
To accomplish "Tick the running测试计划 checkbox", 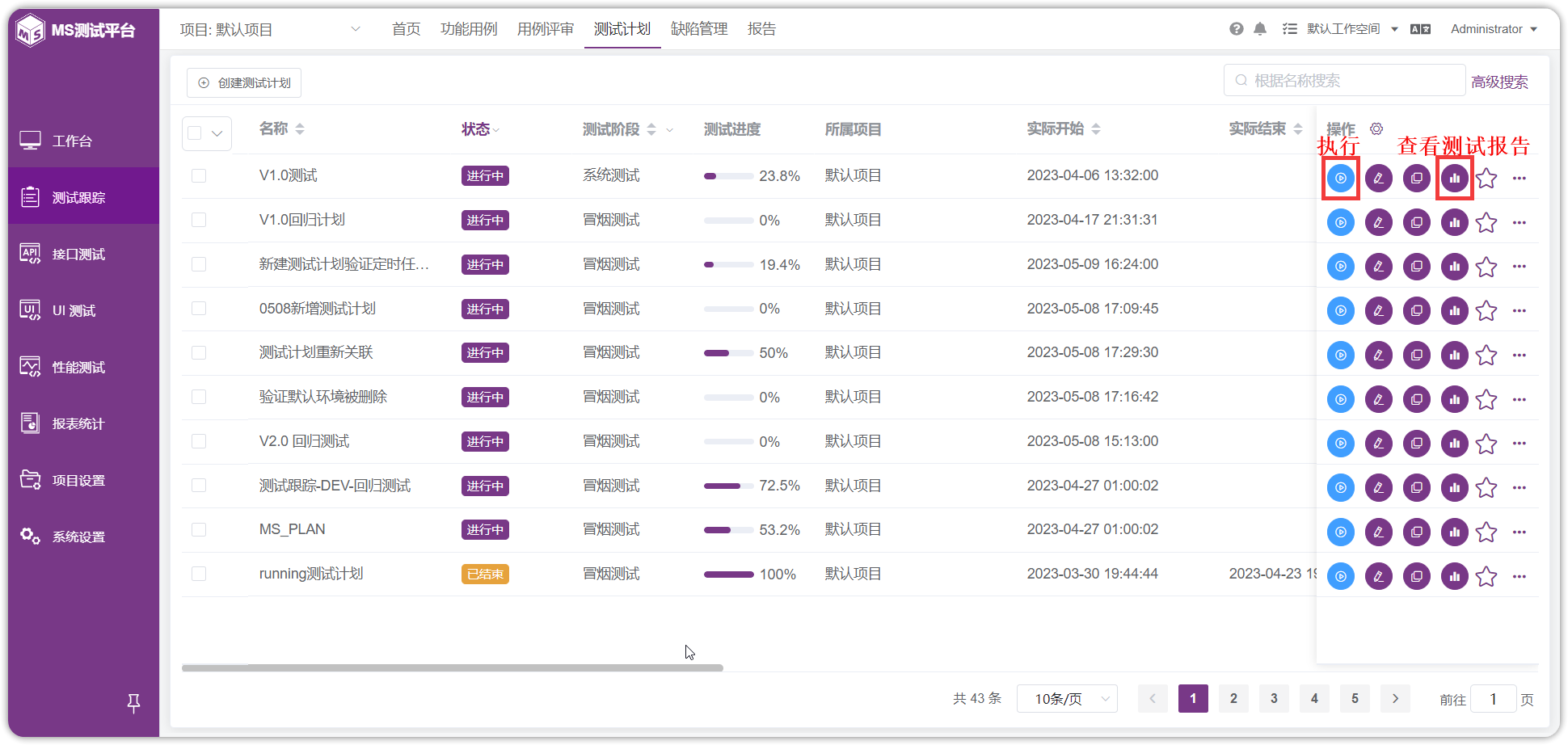I will pyautogui.click(x=199, y=574).
